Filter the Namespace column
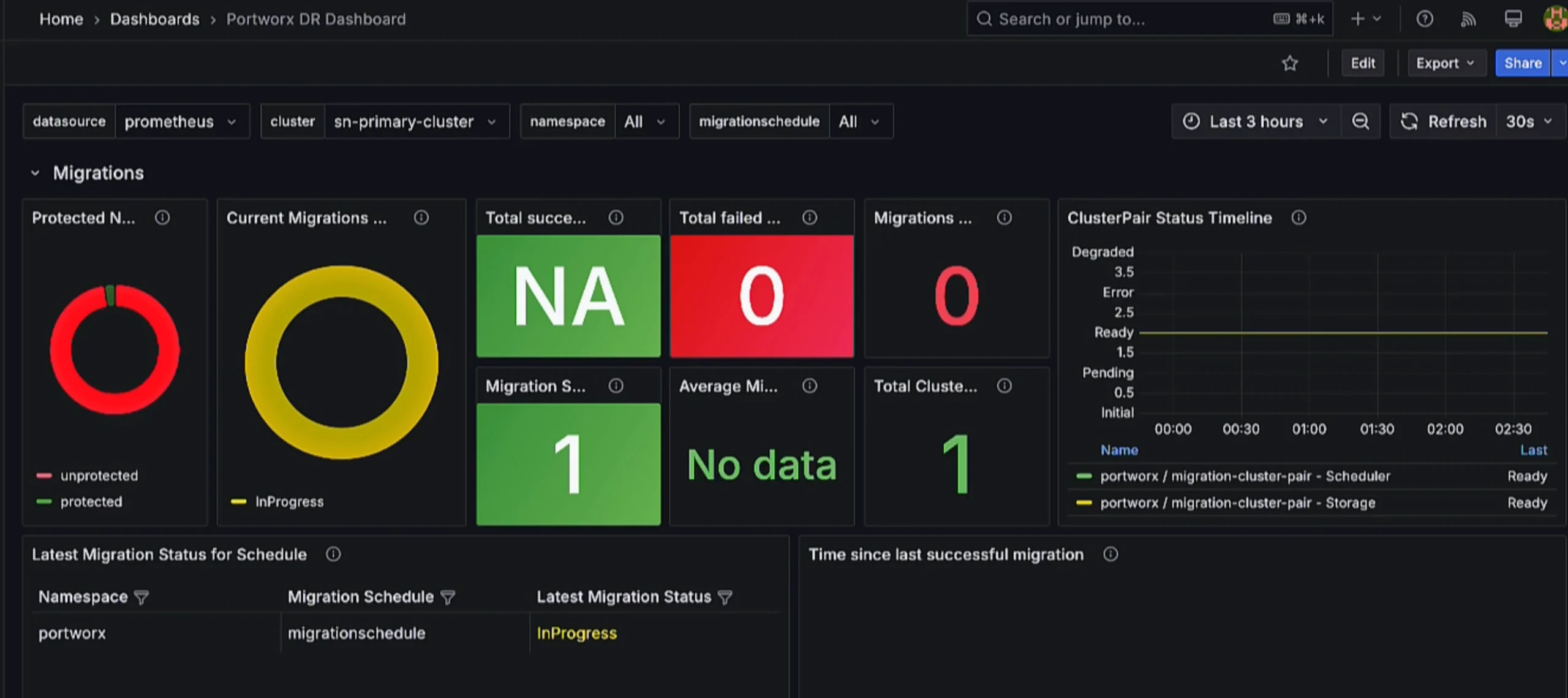This screenshot has width=1568, height=698. coord(141,597)
